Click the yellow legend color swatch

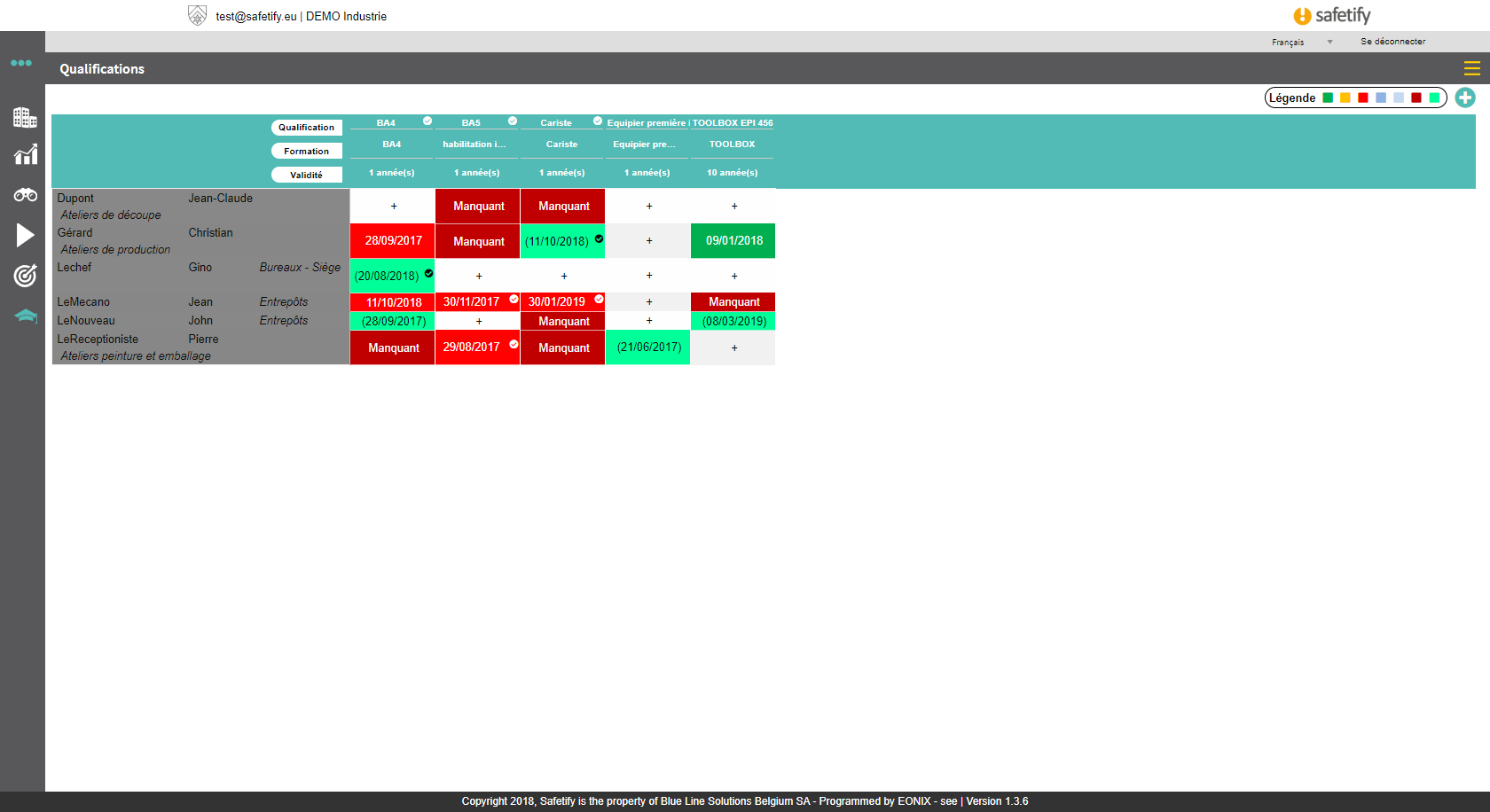click(1345, 98)
